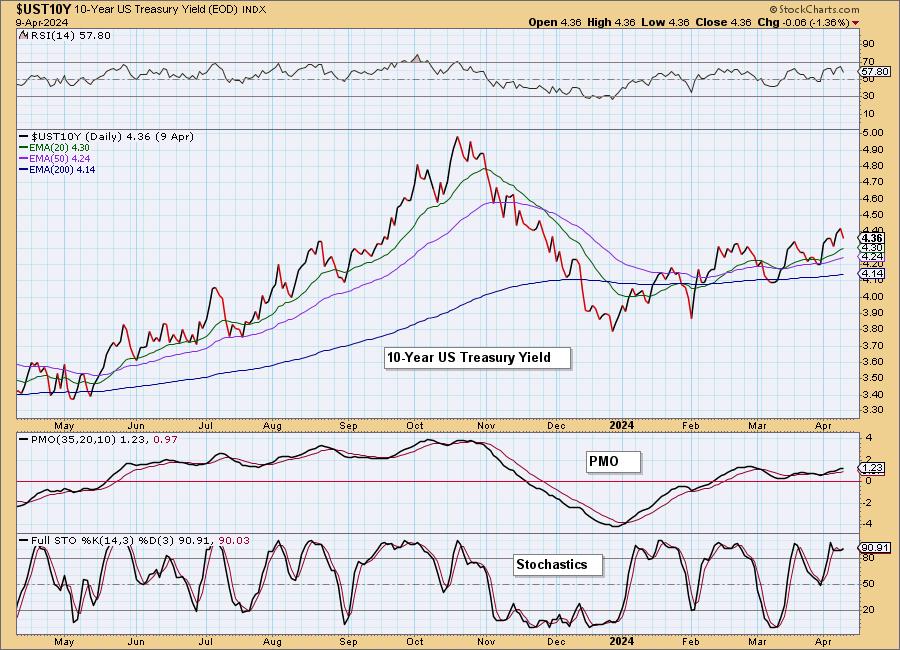Click the 2024 label on price chart axis
Viewport: 900px width, 650px height.
point(622,425)
